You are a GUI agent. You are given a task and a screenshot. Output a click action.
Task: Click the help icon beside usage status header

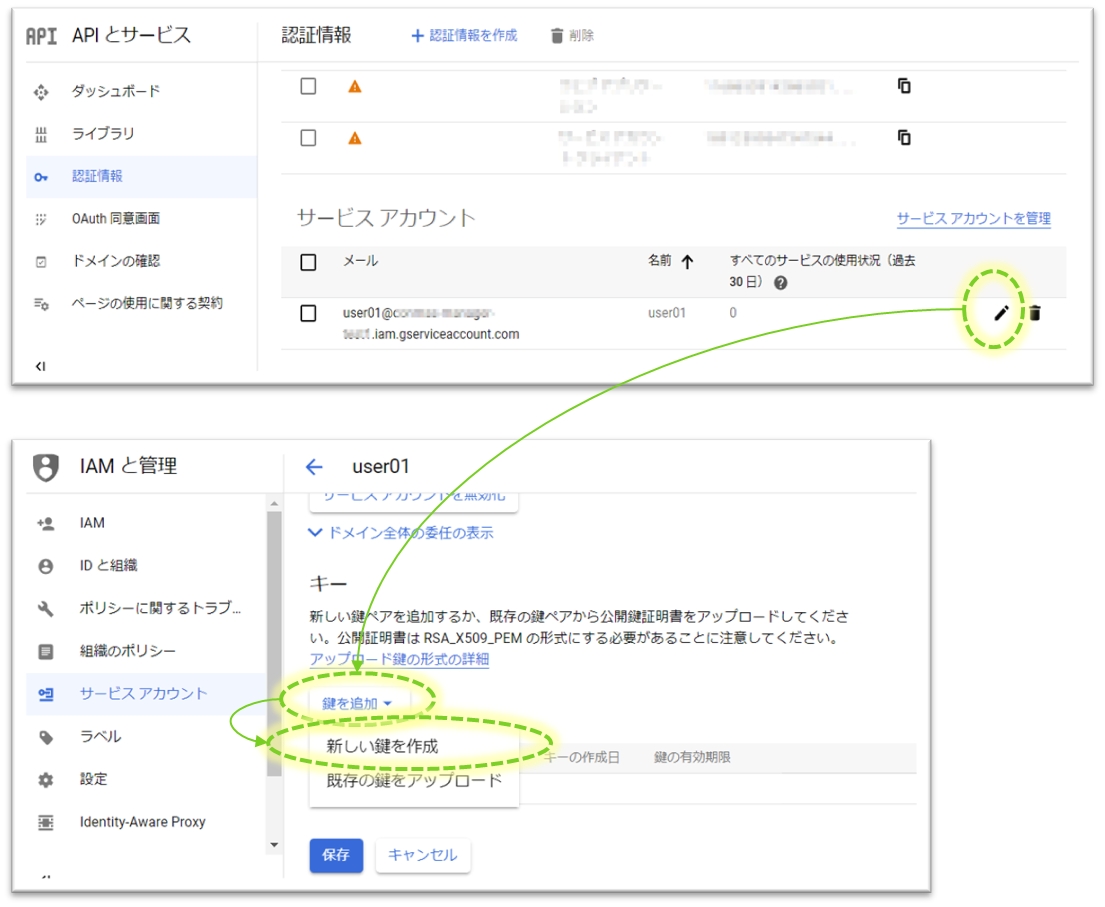(x=780, y=283)
